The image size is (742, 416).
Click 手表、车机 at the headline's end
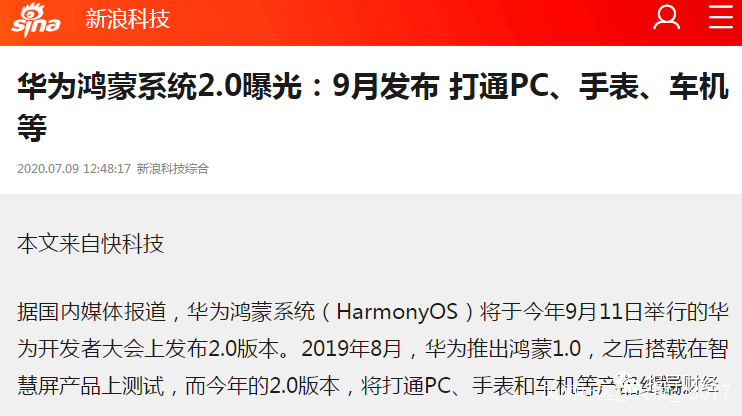[654, 87]
